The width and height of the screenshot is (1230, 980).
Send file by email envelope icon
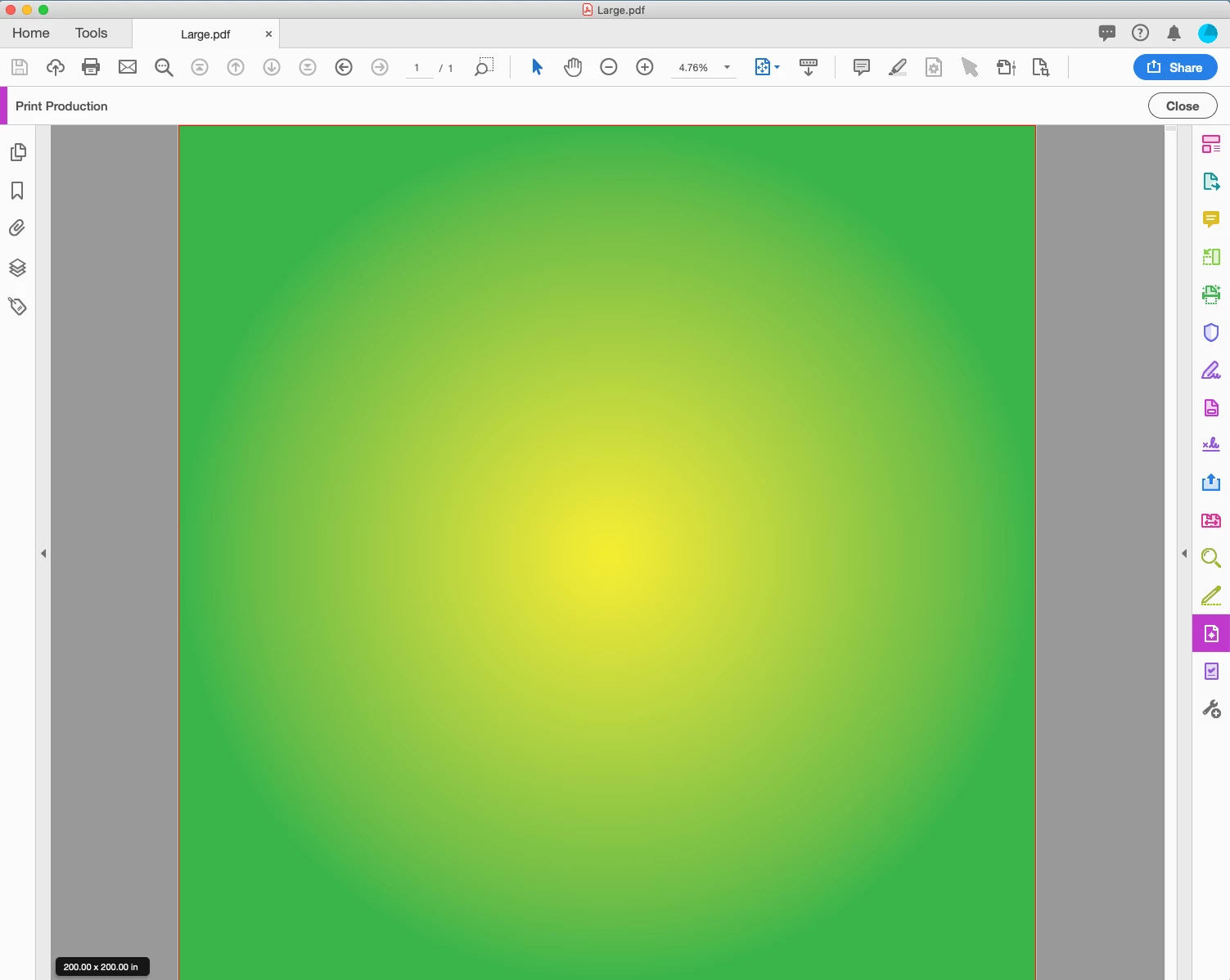(x=128, y=67)
